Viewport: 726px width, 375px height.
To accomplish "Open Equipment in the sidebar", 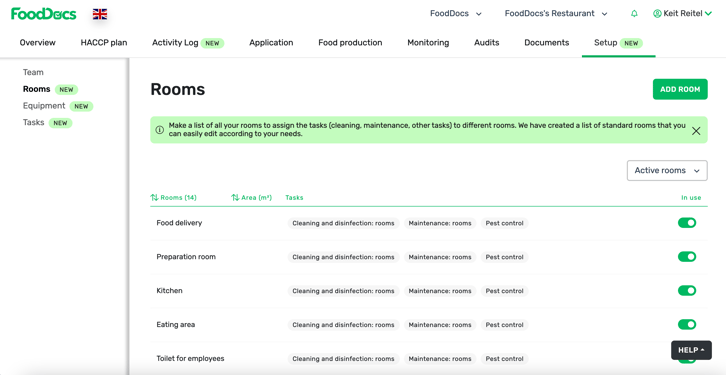I will click(44, 106).
